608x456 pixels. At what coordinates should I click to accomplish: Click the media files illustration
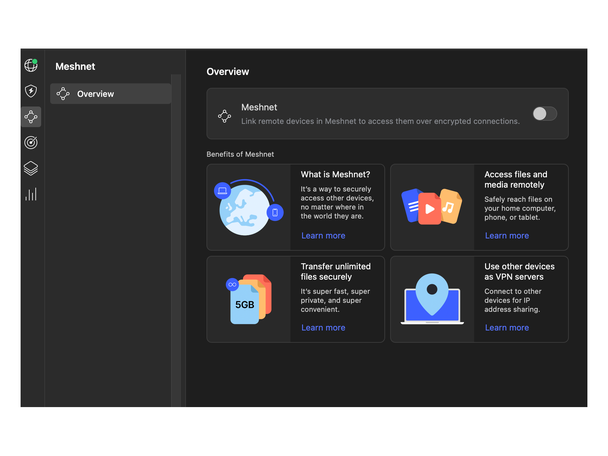432,207
